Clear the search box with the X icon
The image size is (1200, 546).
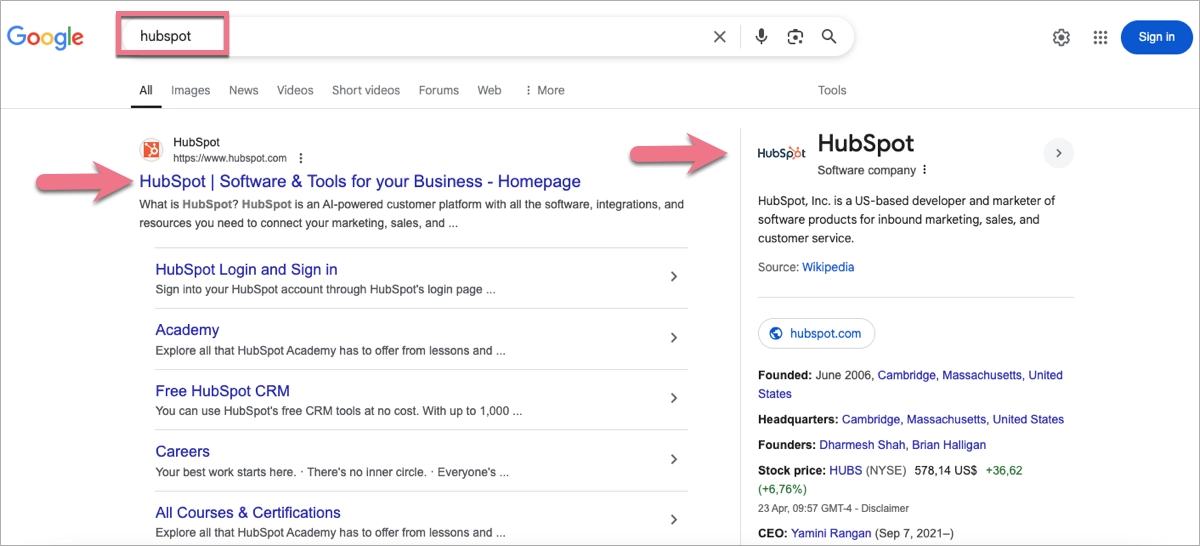point(719,37)
